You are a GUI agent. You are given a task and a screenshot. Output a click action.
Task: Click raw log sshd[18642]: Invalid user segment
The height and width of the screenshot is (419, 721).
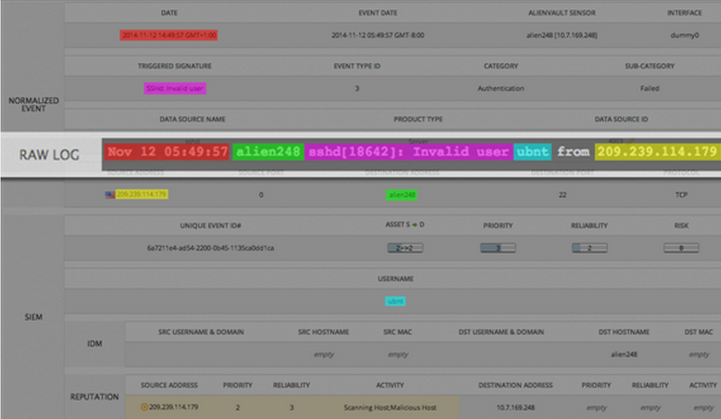click(x=409, y=152)
